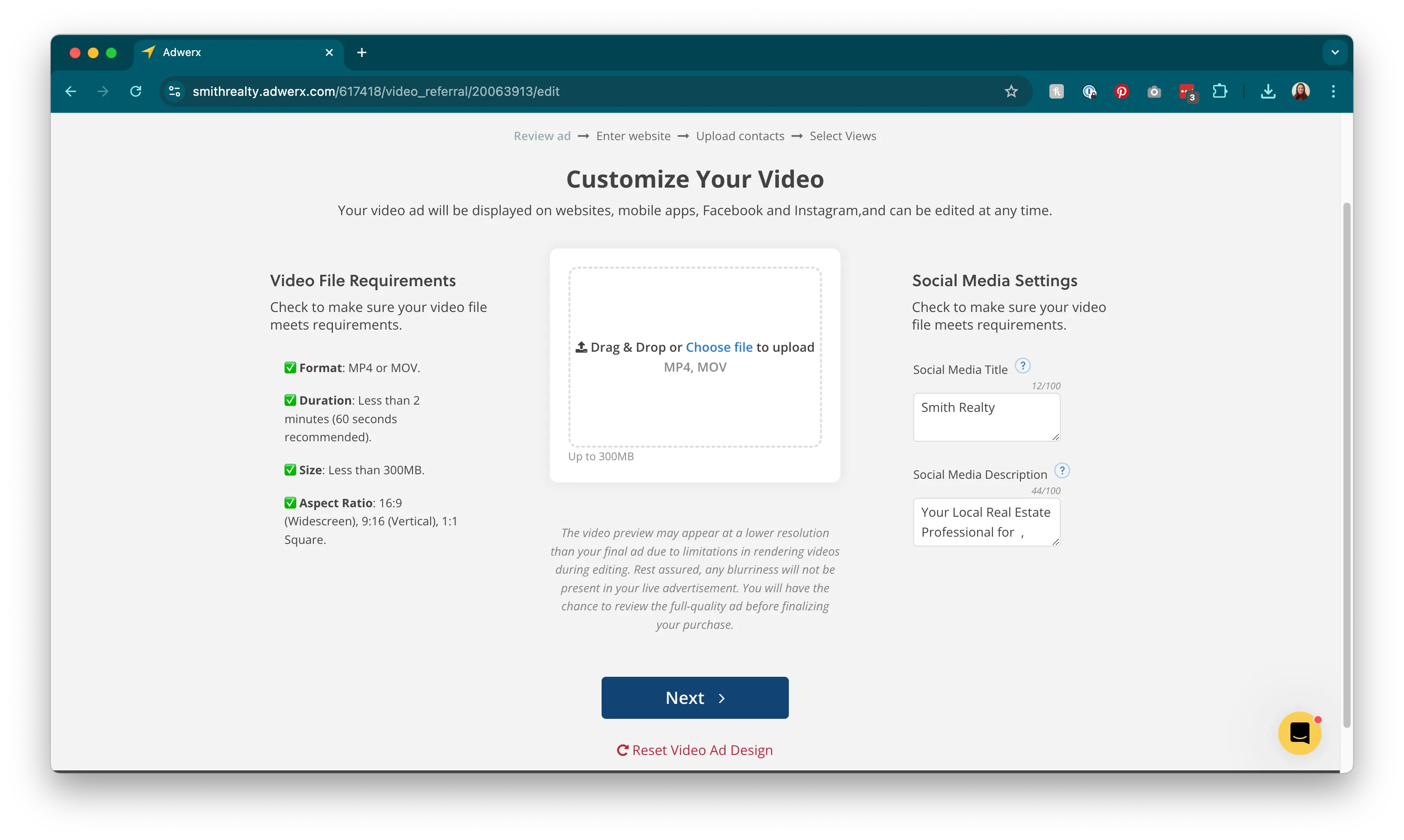Click the video drag and drop area
The width and height of the screenshot is (1404, 840).
point(695,357)
